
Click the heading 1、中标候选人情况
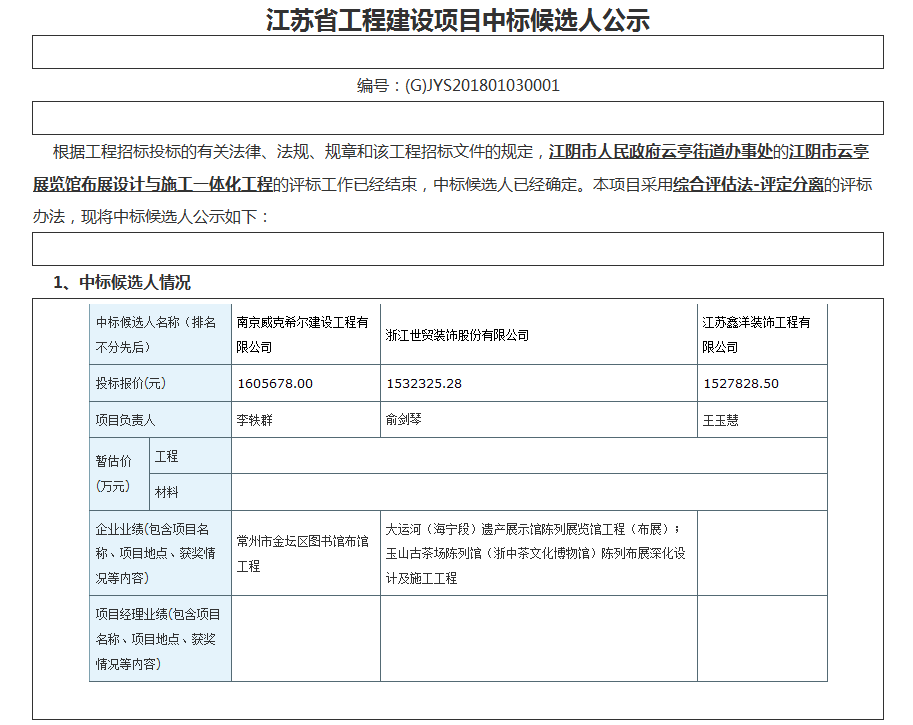[x=121, y=282]
